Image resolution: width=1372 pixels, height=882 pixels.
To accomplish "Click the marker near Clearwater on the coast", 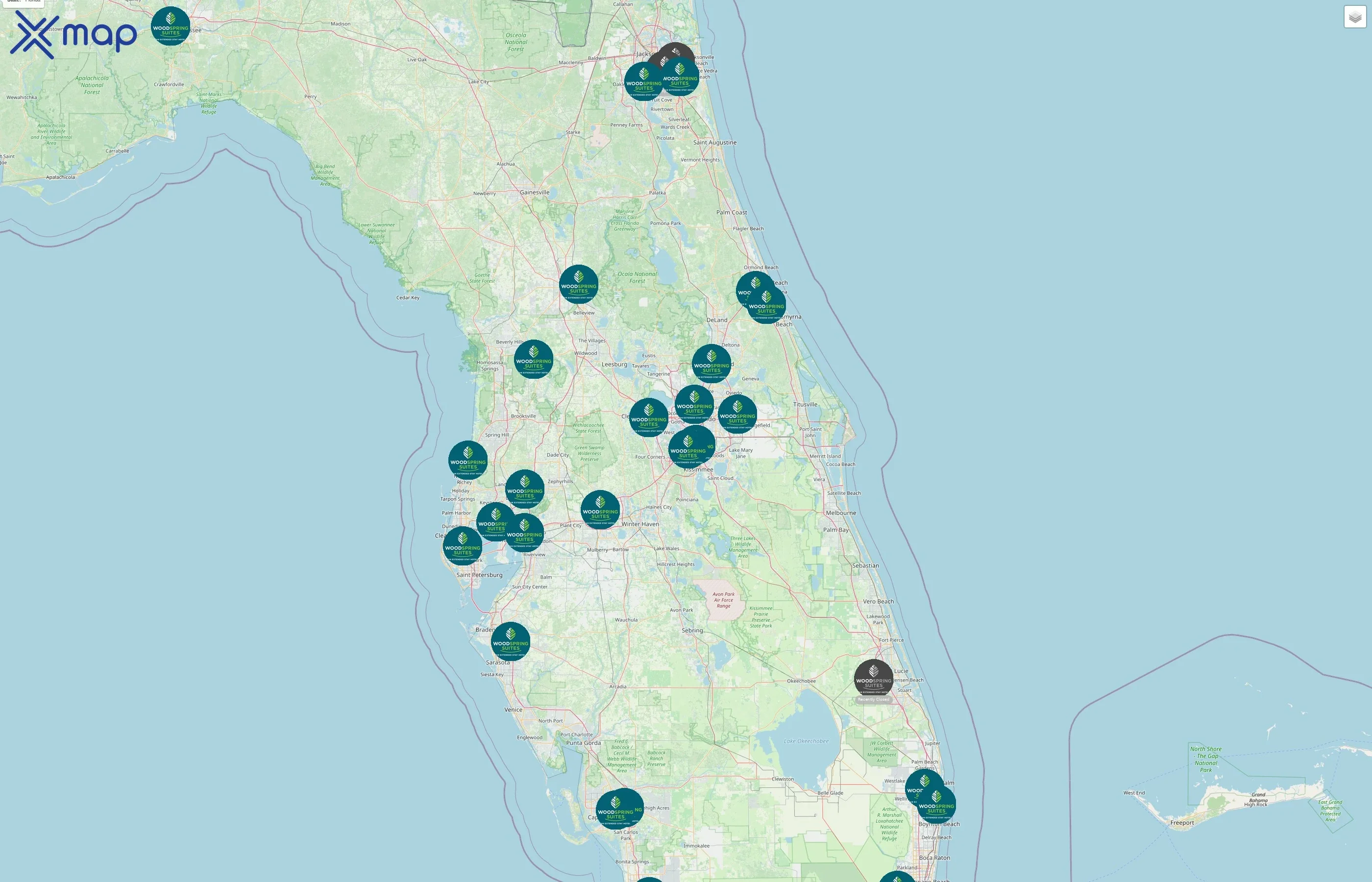I will pos(462,546).
